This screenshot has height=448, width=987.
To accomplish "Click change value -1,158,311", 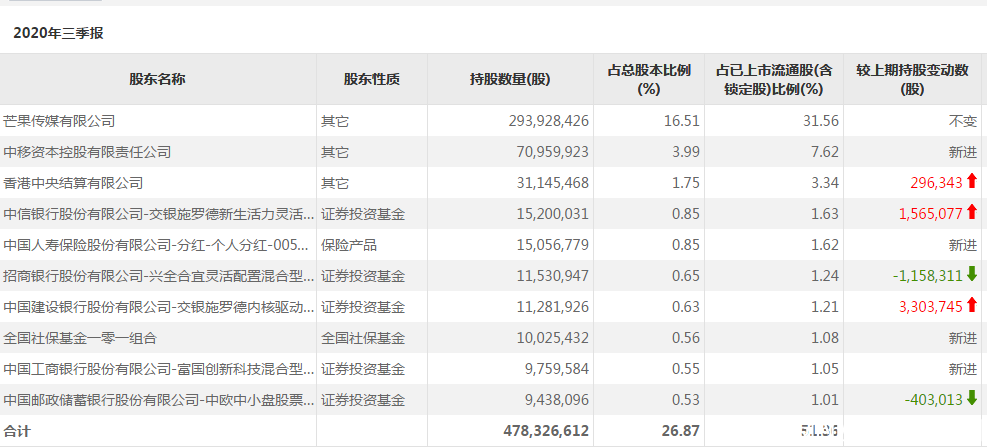I will click(x=928, y=276).
